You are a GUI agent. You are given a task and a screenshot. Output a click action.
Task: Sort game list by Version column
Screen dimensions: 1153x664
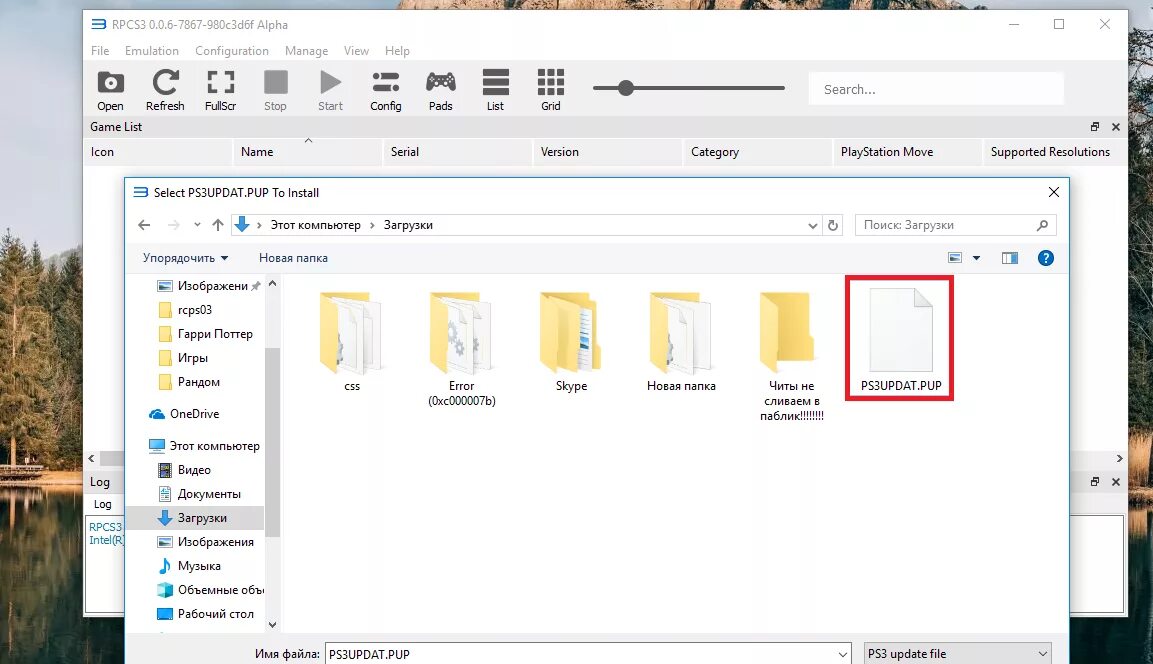point(607,151)
